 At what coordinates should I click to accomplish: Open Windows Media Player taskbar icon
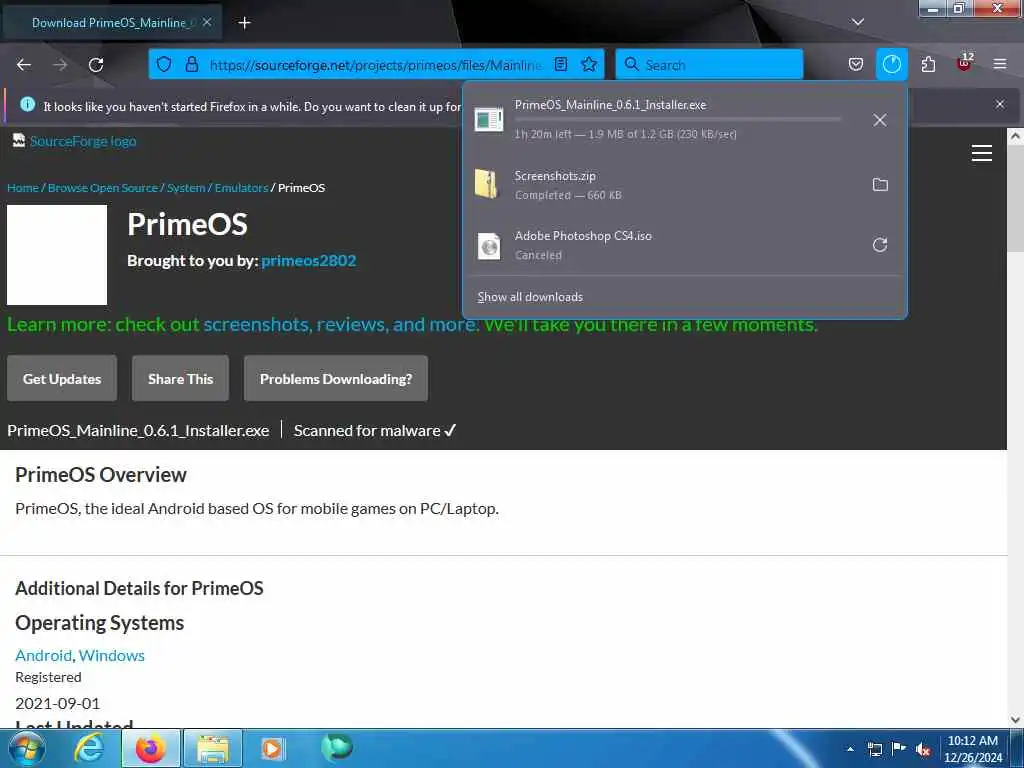(x=272, y=748)
